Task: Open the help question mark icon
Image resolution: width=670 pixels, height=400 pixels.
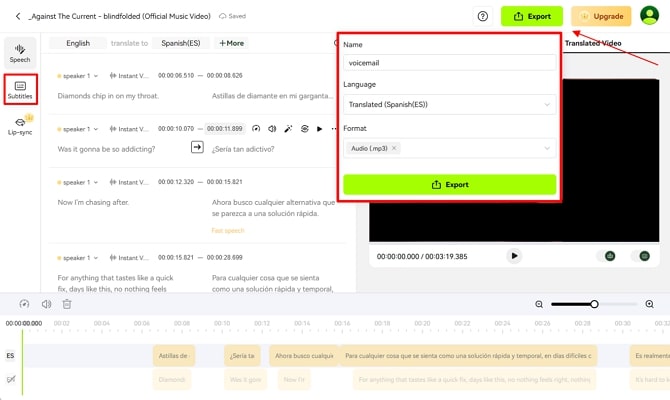Action: (x=482, y=16)
